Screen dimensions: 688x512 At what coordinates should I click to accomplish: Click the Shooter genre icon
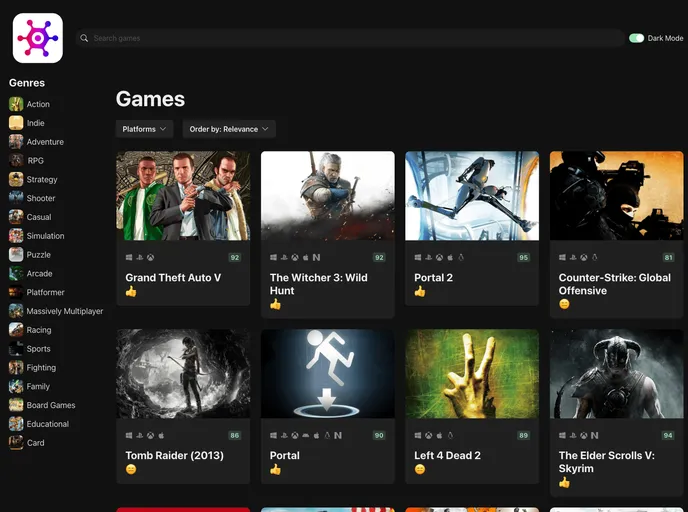[16, 198]
